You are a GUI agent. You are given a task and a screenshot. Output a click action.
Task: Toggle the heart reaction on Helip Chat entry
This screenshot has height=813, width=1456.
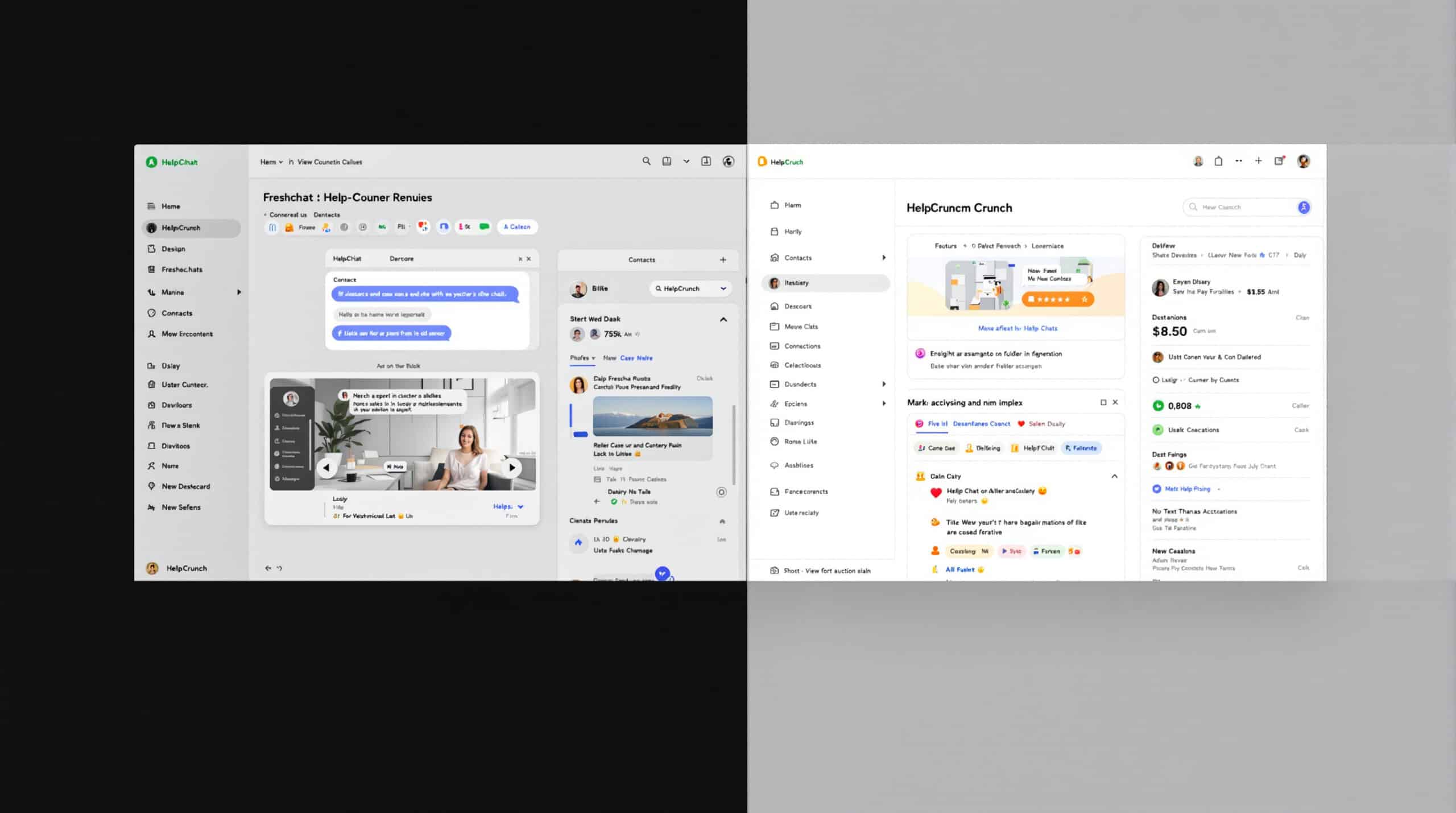point(935,491)
